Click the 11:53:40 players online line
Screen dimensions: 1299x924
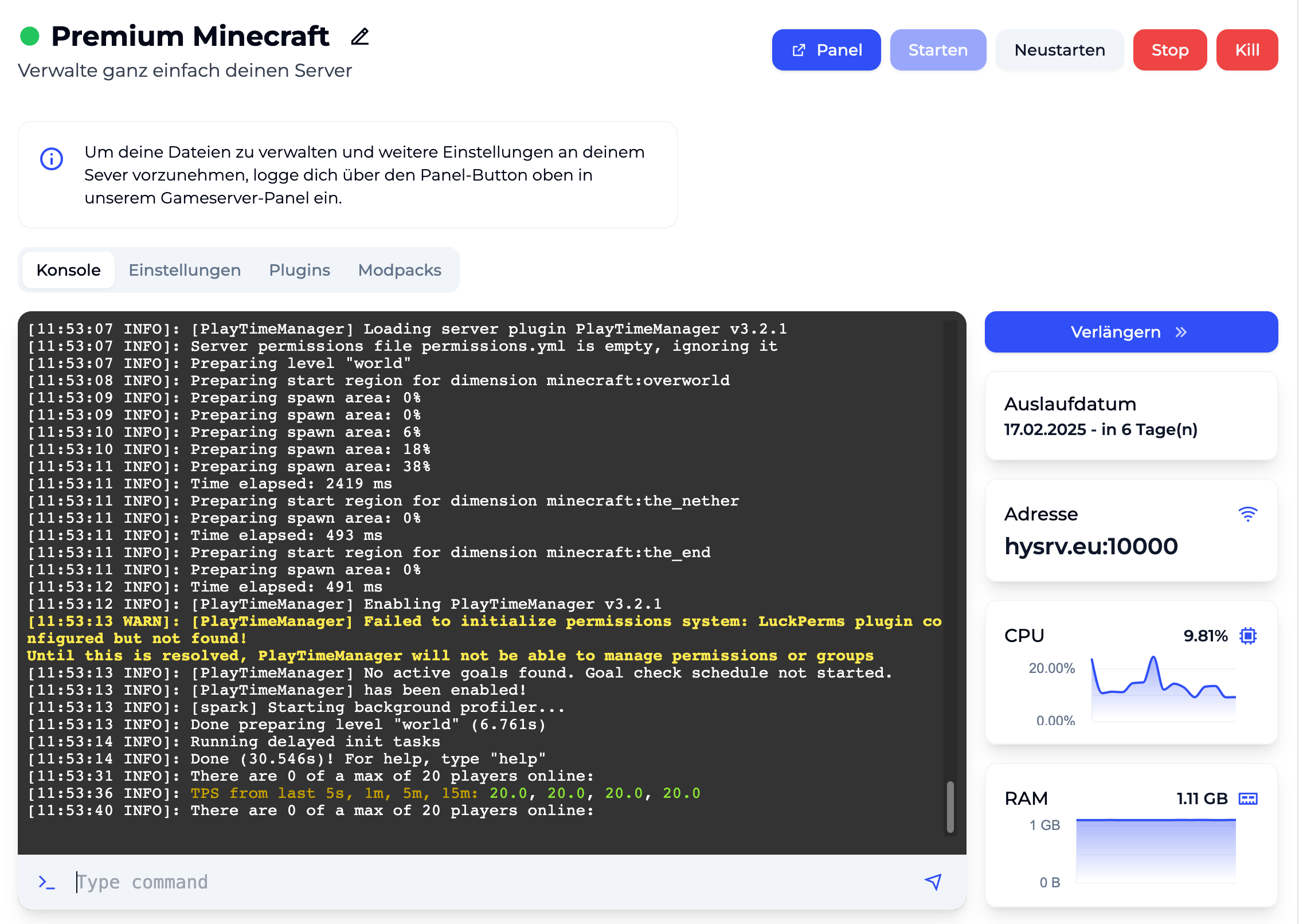[x=311, y=811]
